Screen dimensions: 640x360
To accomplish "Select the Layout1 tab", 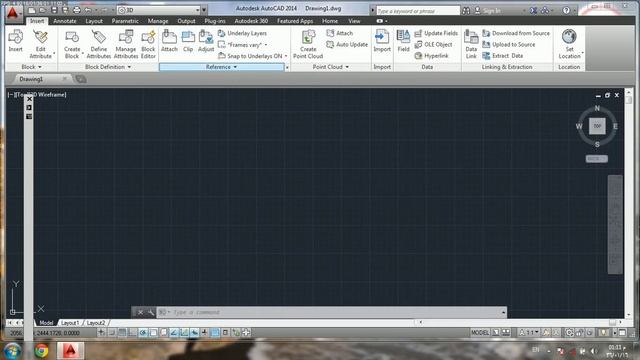I will coord(70,323).
